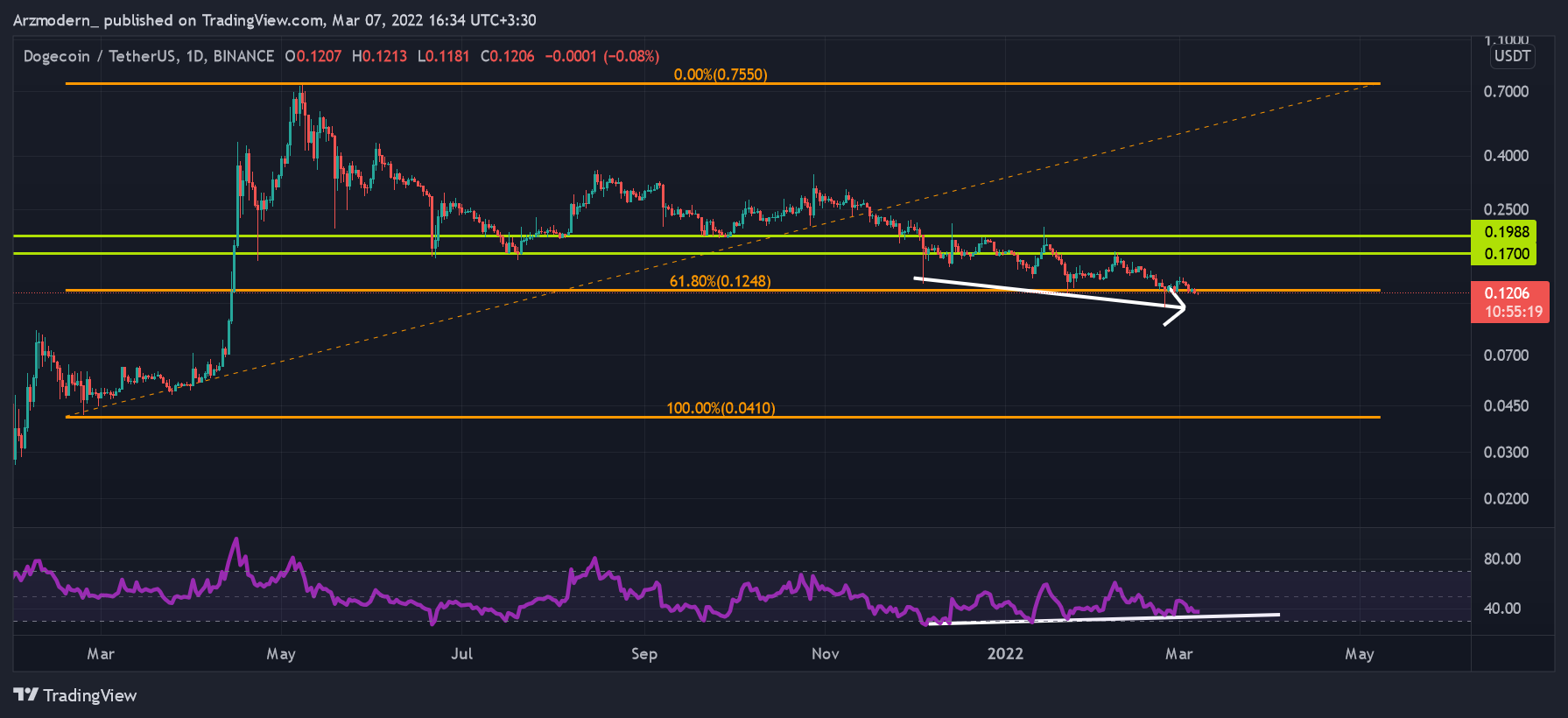Viewport: 1568px width, 718px height.
Task: Click the RSI 80.00 axis label
Action: 1502,559
